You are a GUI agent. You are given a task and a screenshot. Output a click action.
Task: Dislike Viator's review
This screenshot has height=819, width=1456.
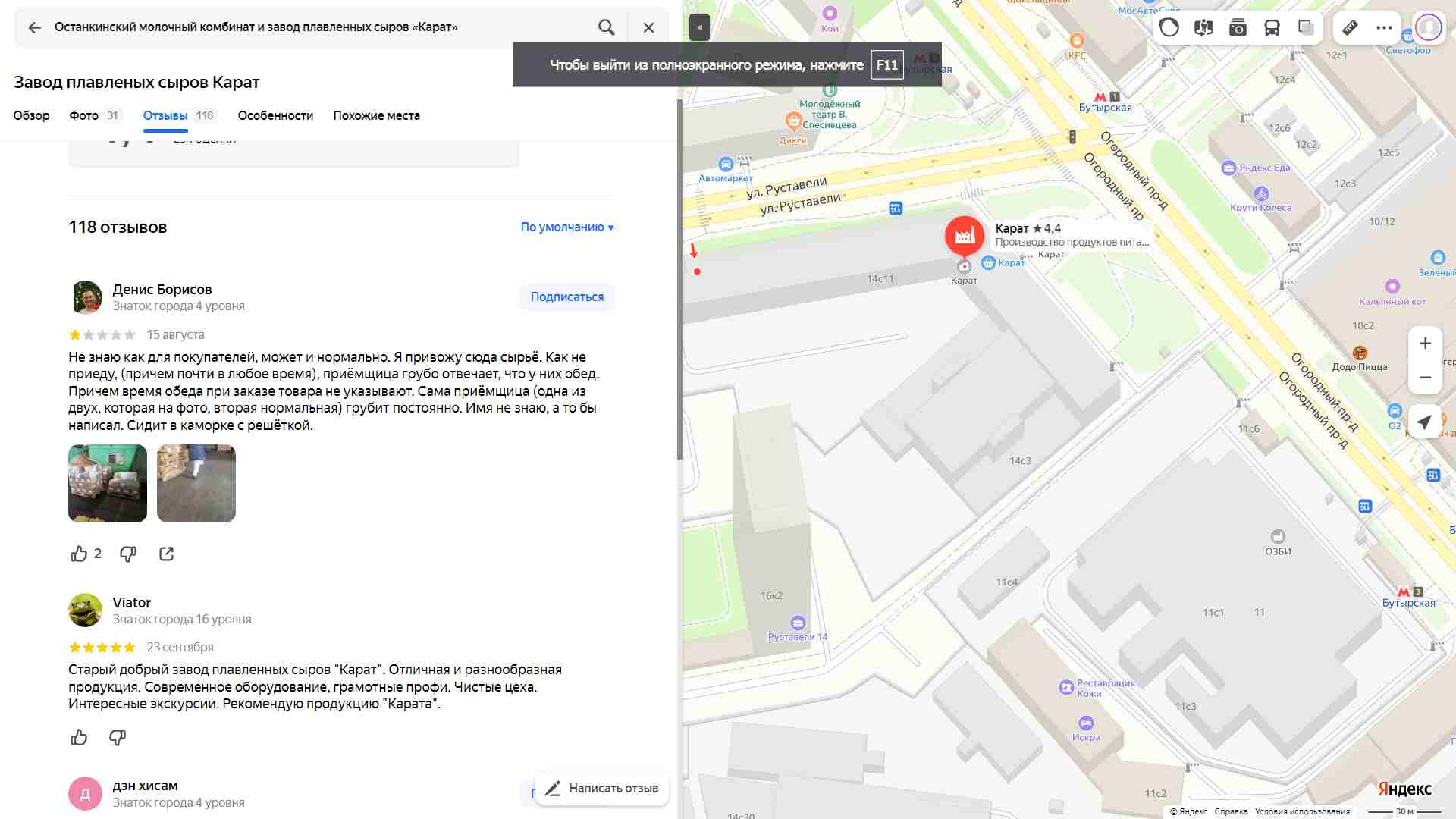[118, 737]
